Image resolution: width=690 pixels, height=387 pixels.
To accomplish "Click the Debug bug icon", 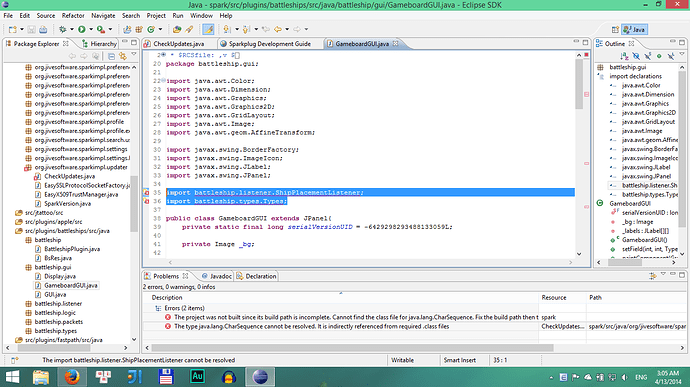I will tap(63, 29).
